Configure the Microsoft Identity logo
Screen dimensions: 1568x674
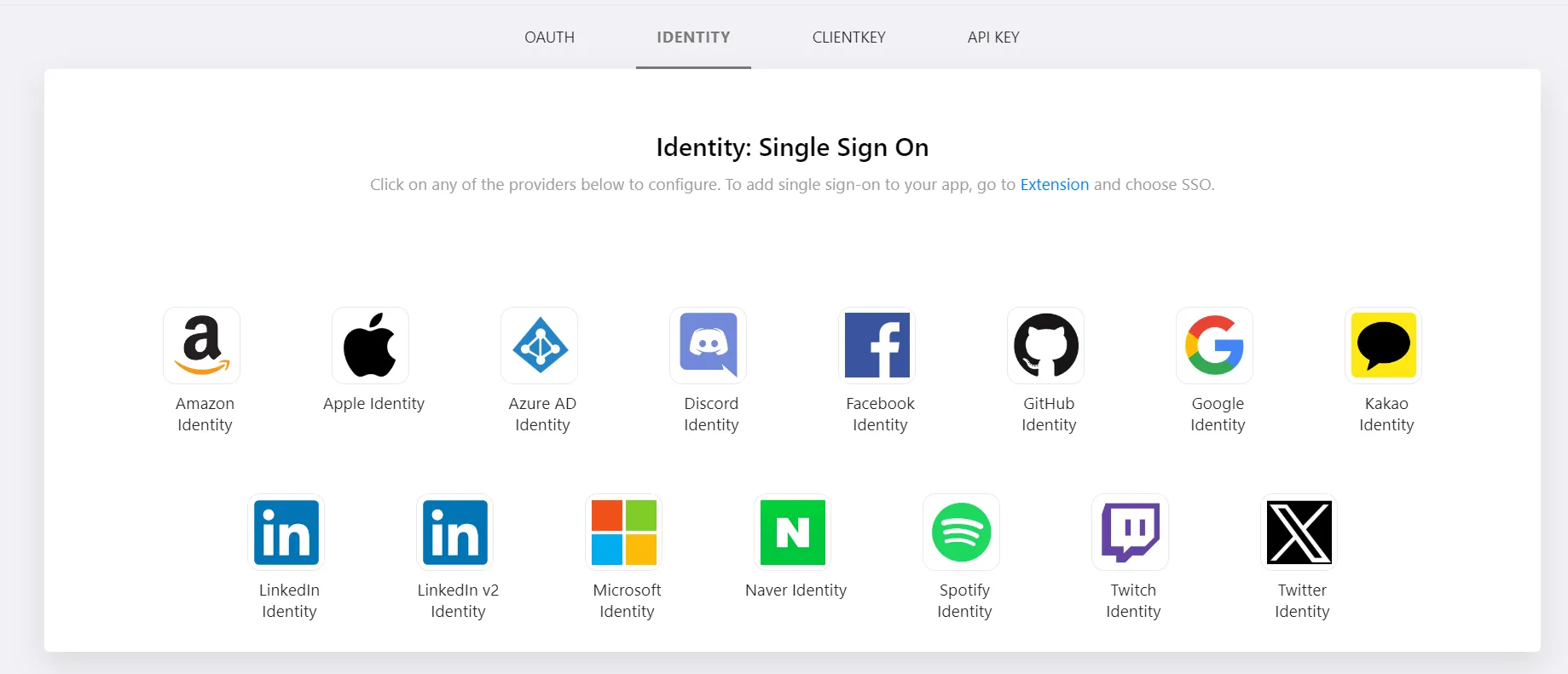[624, 533]
